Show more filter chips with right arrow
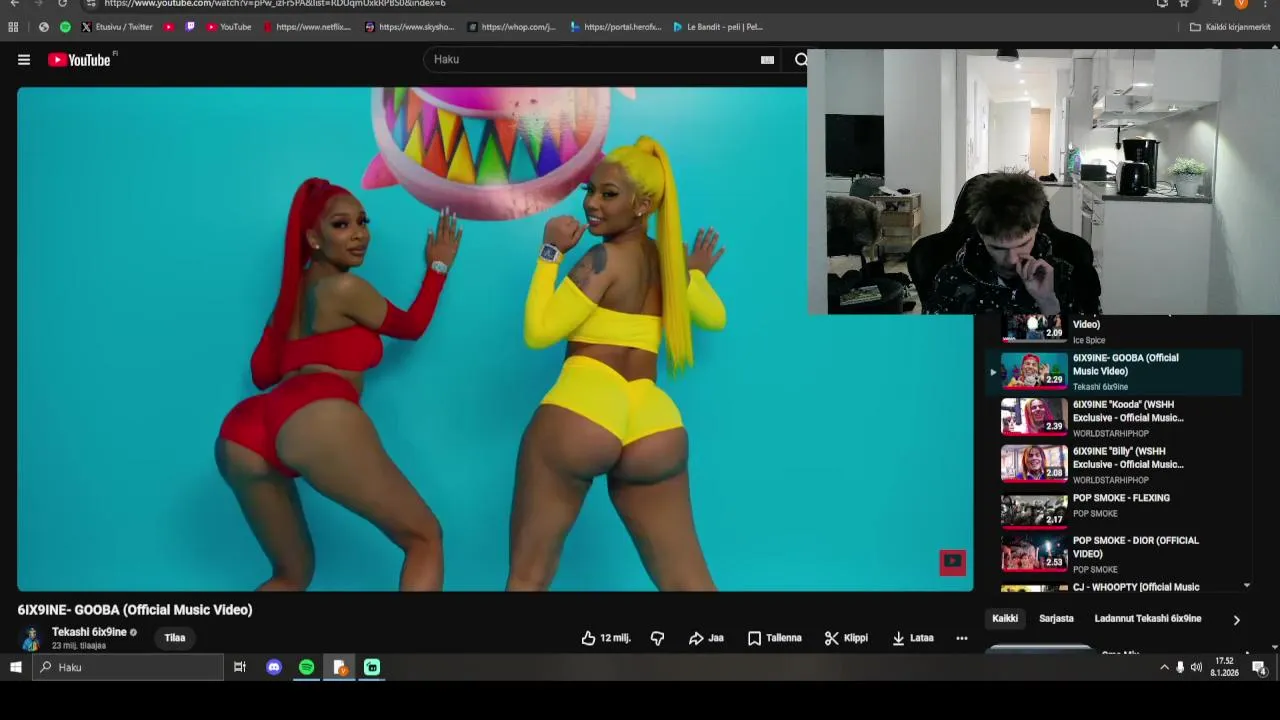The image size is (1280, 720). pos(1236,620)
